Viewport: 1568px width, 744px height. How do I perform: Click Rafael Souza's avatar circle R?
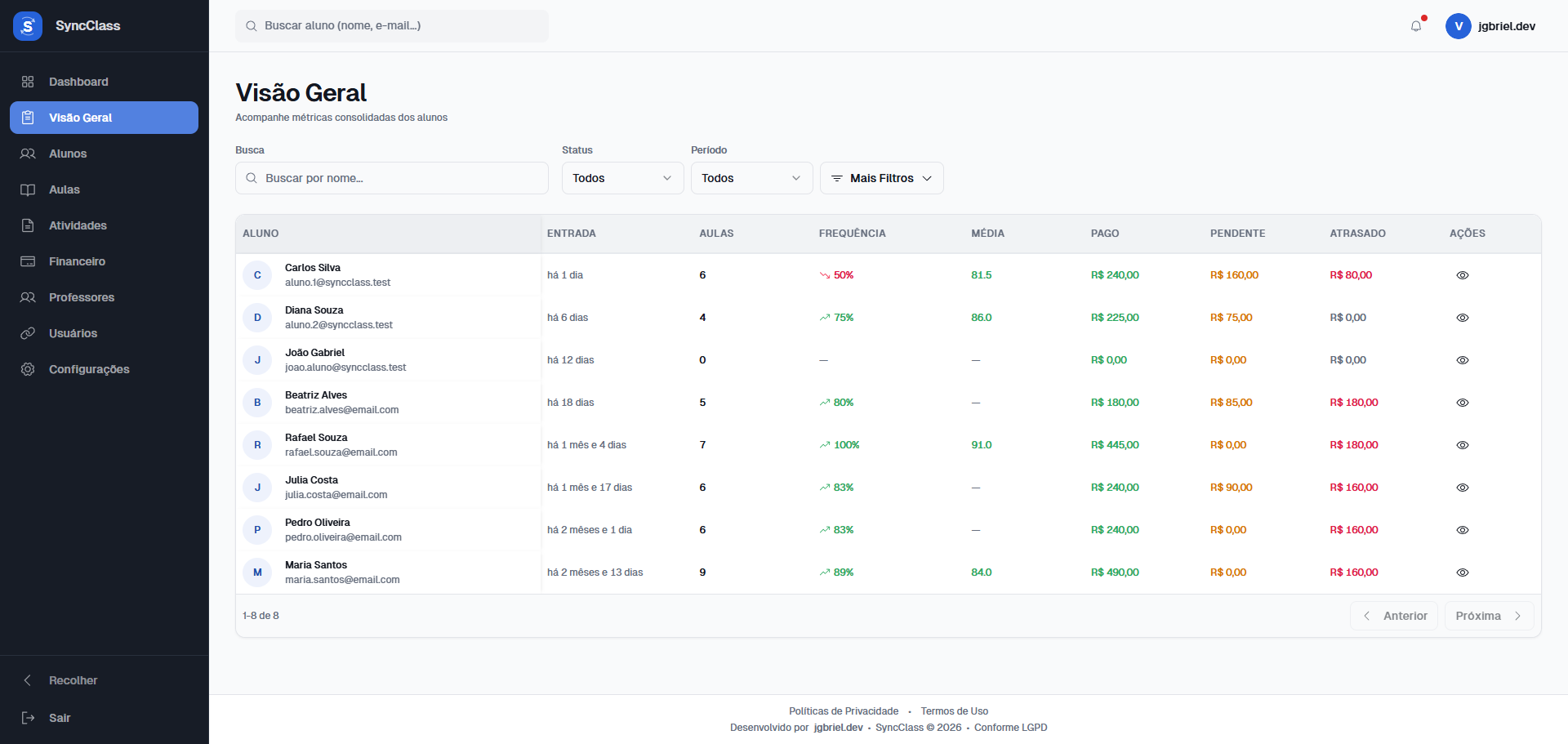pyautogui.click(x=257, y=445)
